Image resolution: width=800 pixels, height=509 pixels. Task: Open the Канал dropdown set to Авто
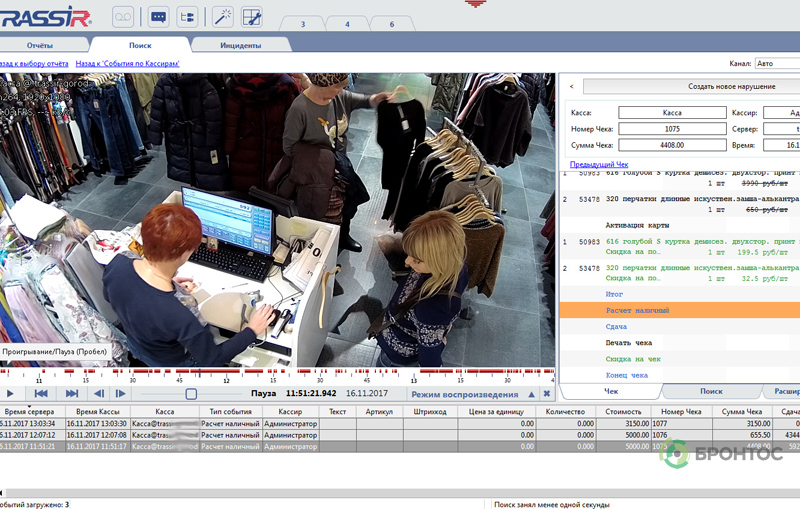click(x=777, y=63)
